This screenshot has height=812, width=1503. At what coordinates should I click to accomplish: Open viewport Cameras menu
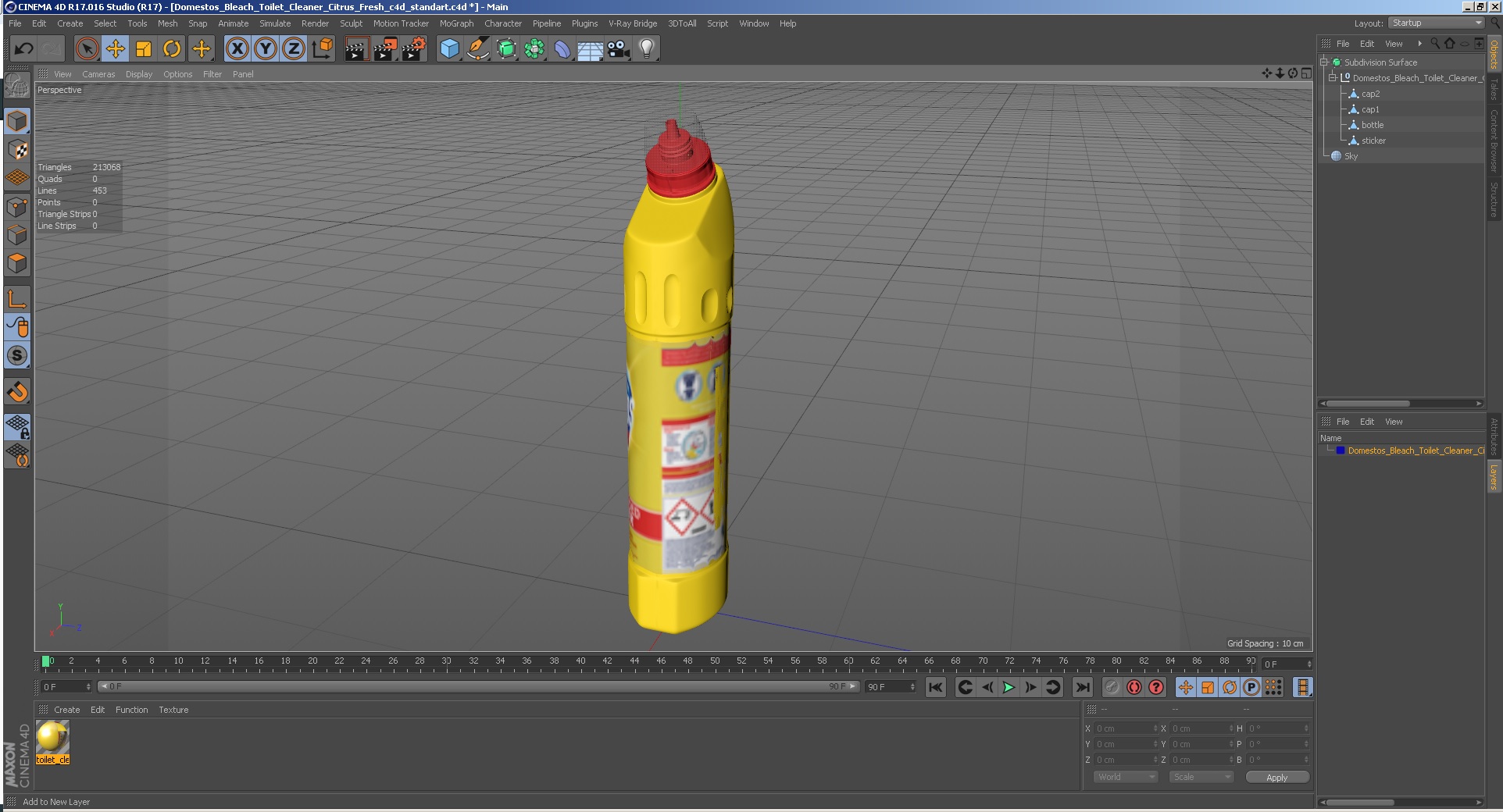(98, 74)
